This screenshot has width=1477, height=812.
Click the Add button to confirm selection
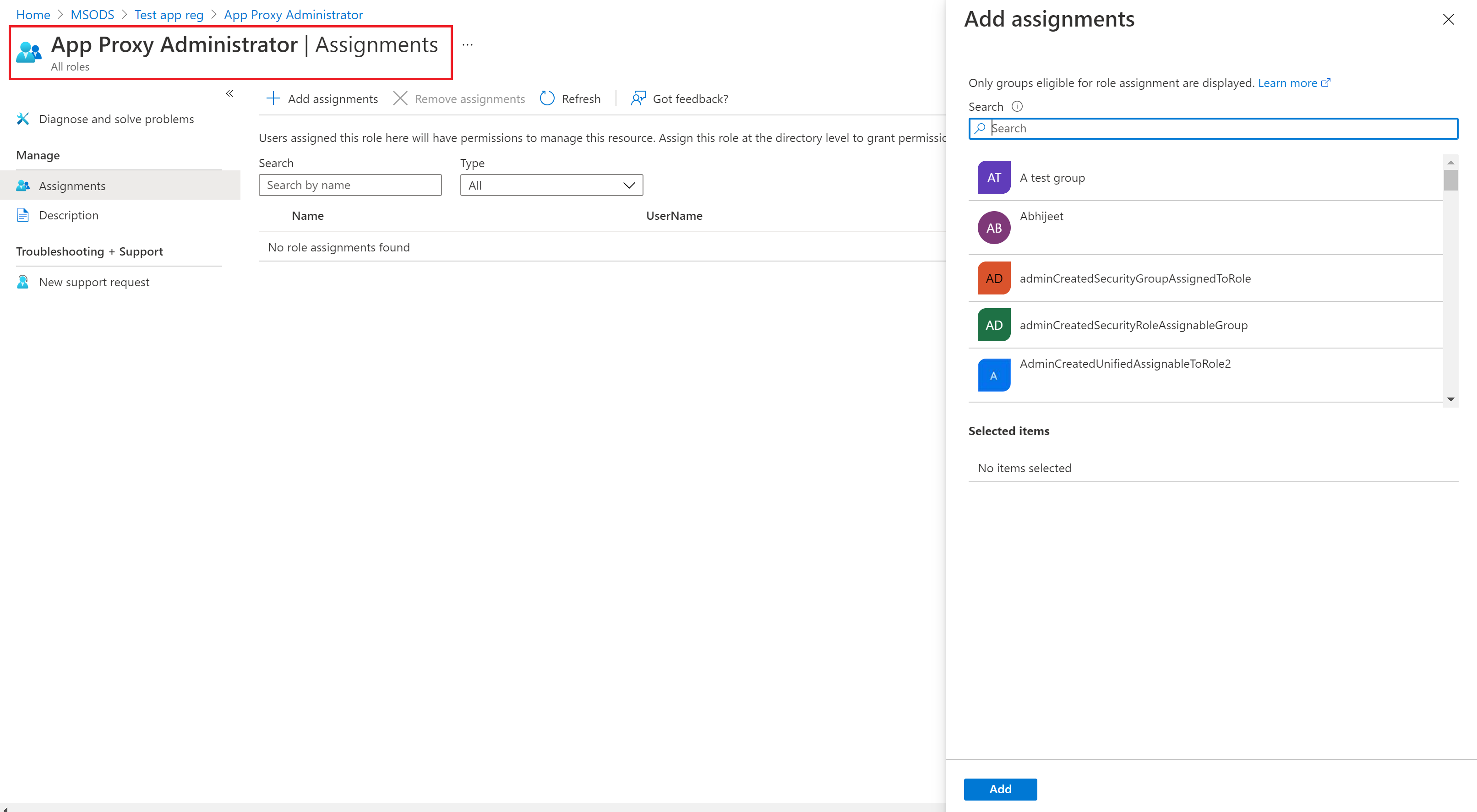tap(999, 789)
